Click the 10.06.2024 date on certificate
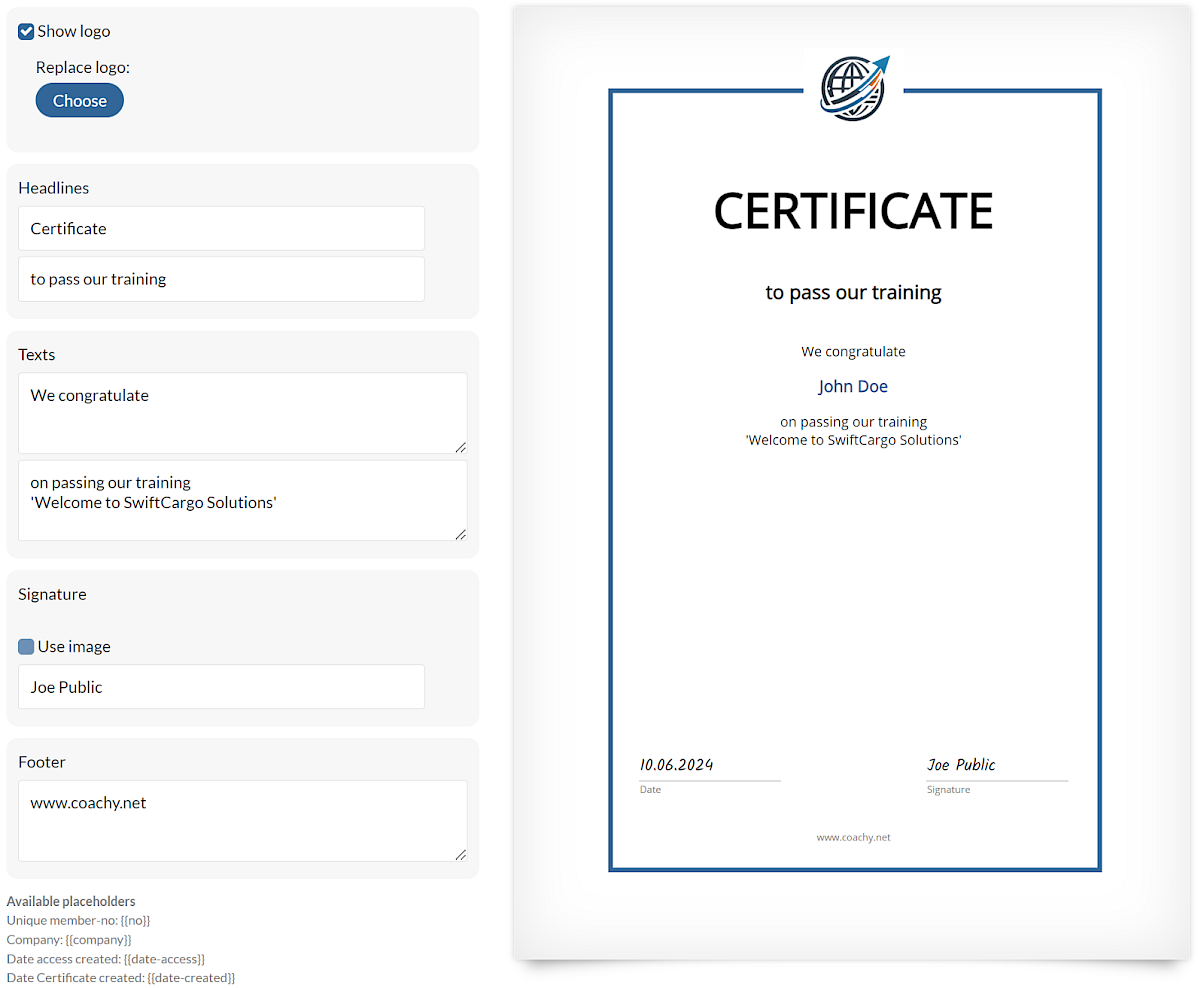1204x988 pixels. tap(677, 765)
